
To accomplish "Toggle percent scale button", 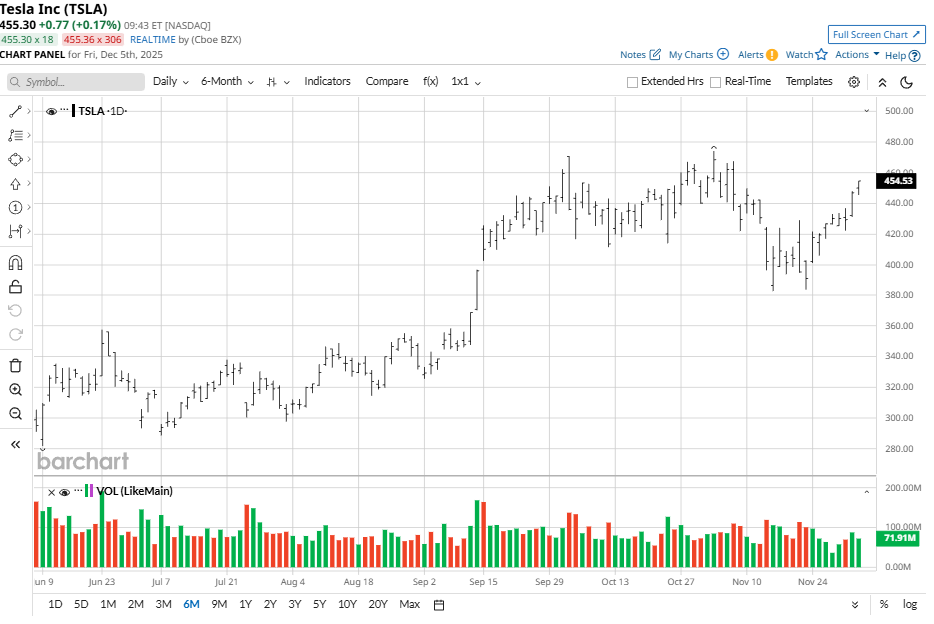I will [884, 604].
